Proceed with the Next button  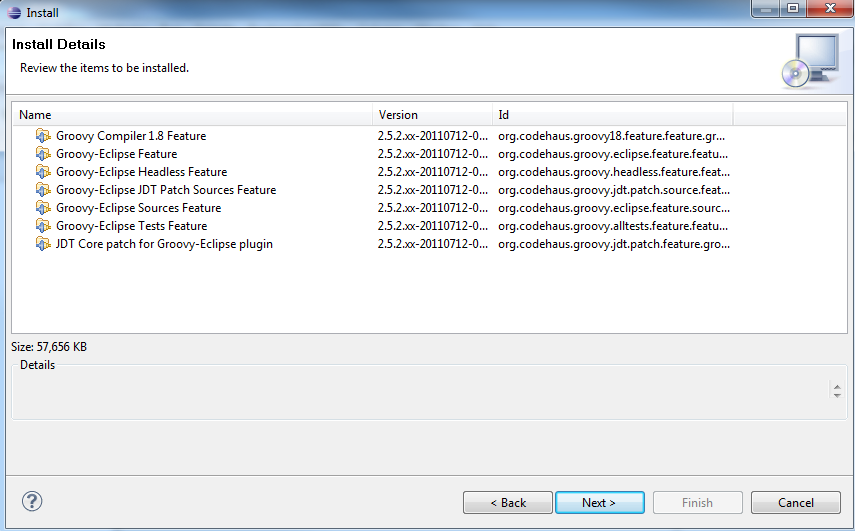(599, 503)
